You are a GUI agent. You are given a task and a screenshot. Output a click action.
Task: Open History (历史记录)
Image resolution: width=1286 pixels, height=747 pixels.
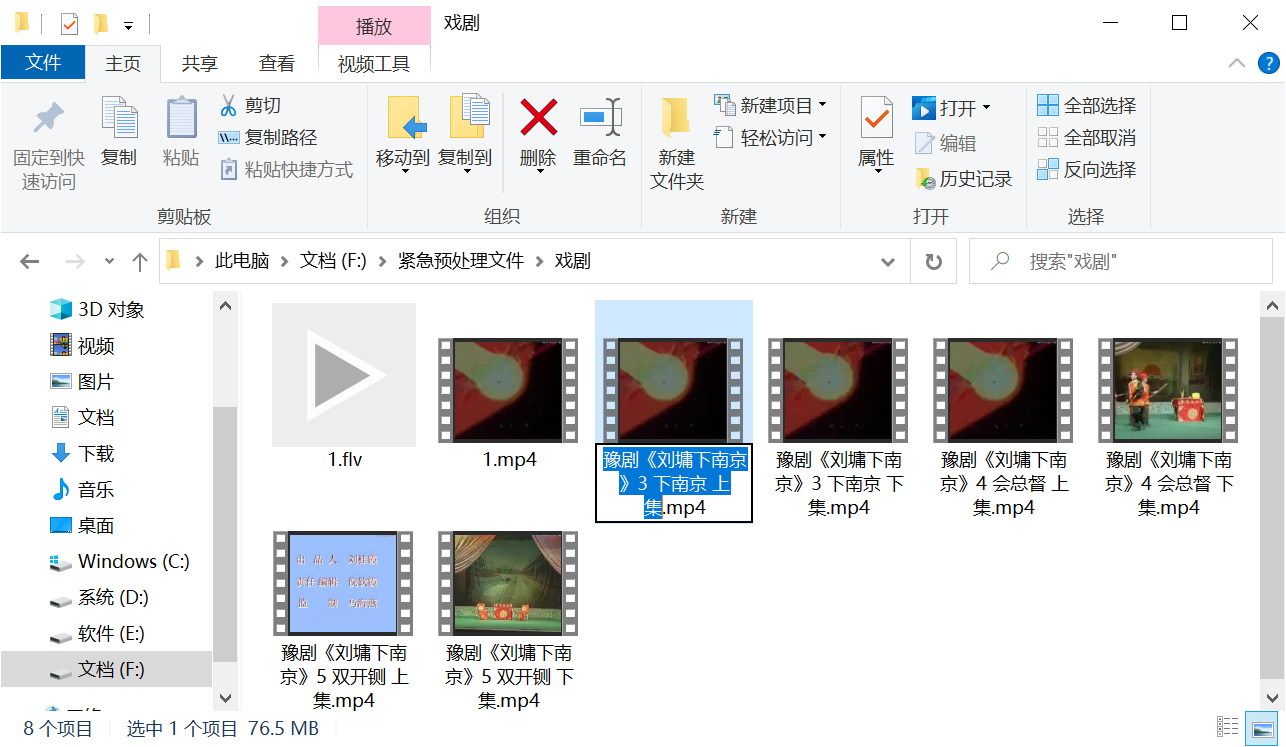(x=963, y=179)
